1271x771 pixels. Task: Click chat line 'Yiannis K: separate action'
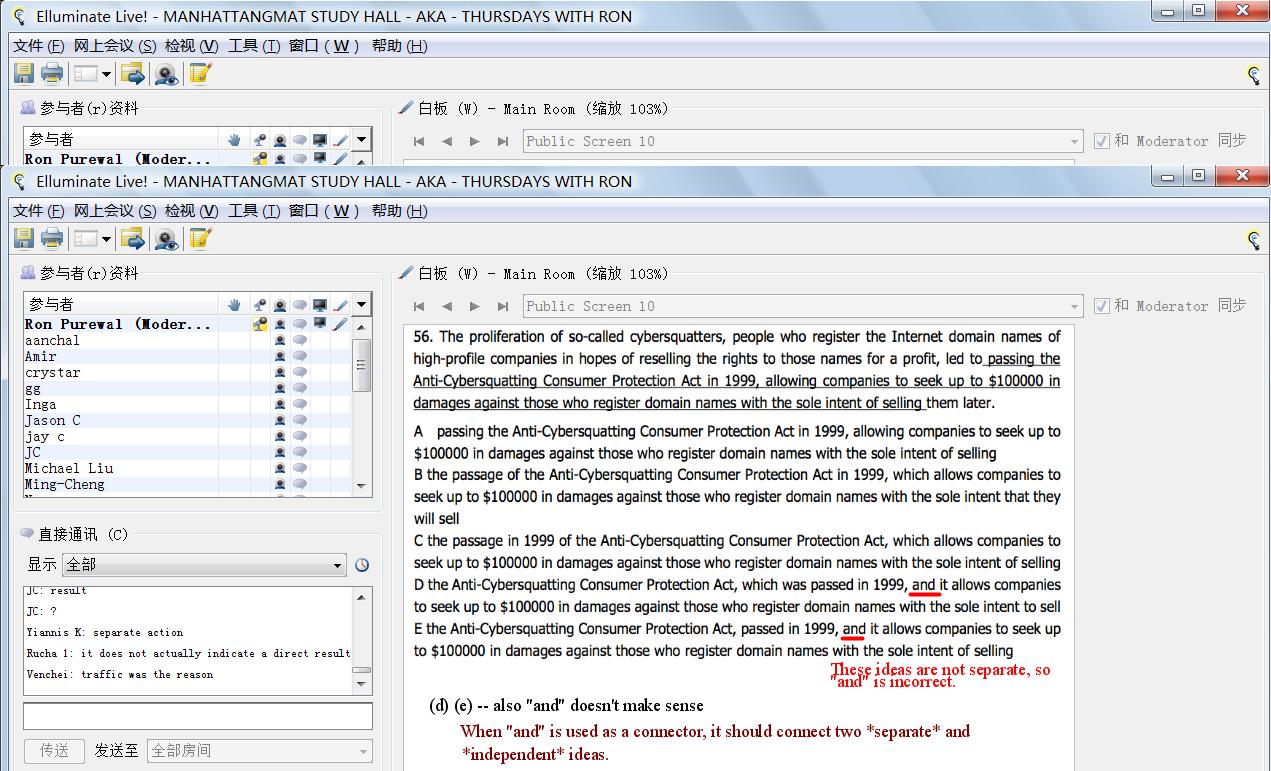pyautogui.click(x=104, y=632)
